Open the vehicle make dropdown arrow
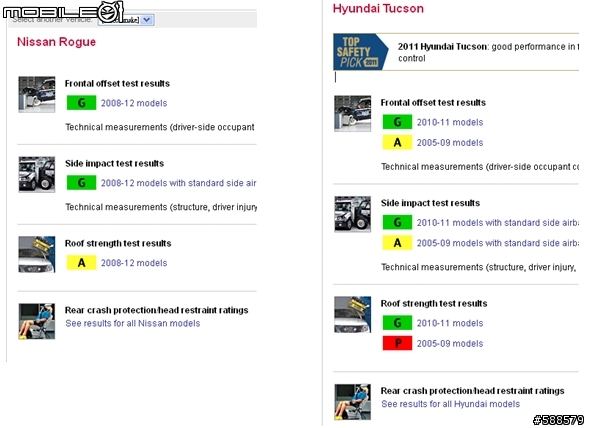The width and height of the screenshot is (590, 428). 147,20
